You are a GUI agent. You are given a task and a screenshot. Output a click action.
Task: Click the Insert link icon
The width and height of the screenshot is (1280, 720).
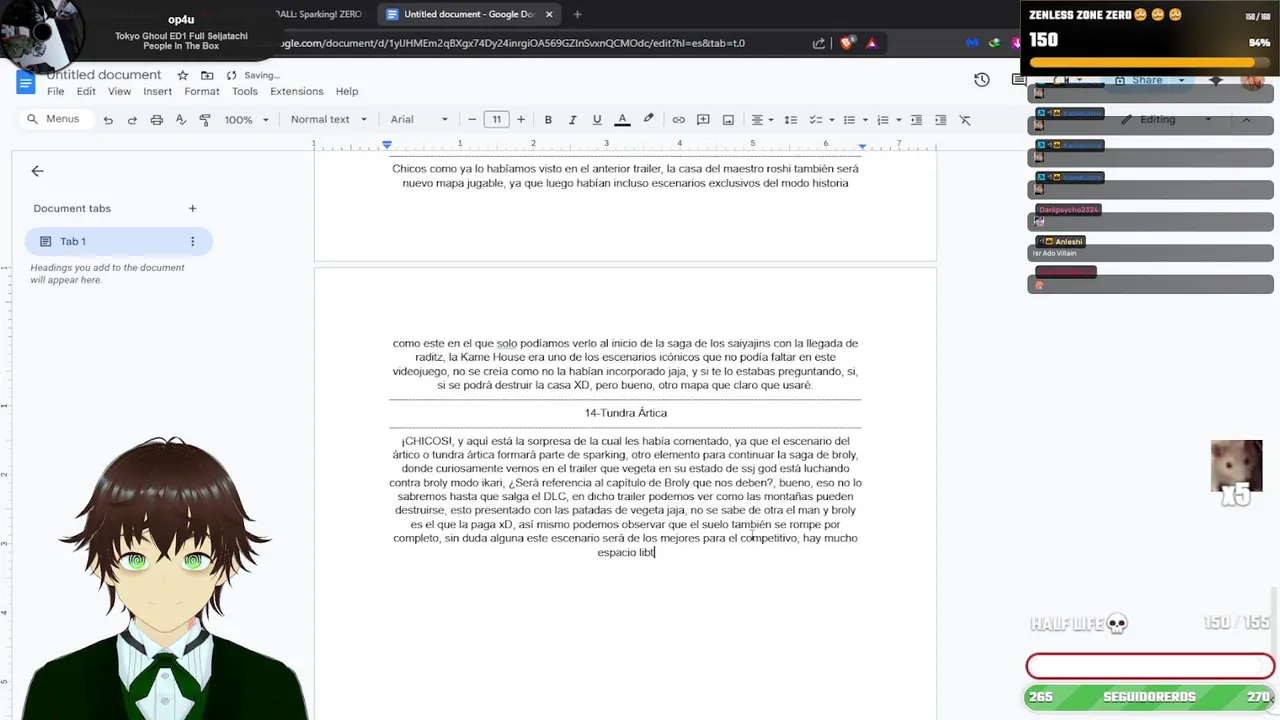(679, 120)
